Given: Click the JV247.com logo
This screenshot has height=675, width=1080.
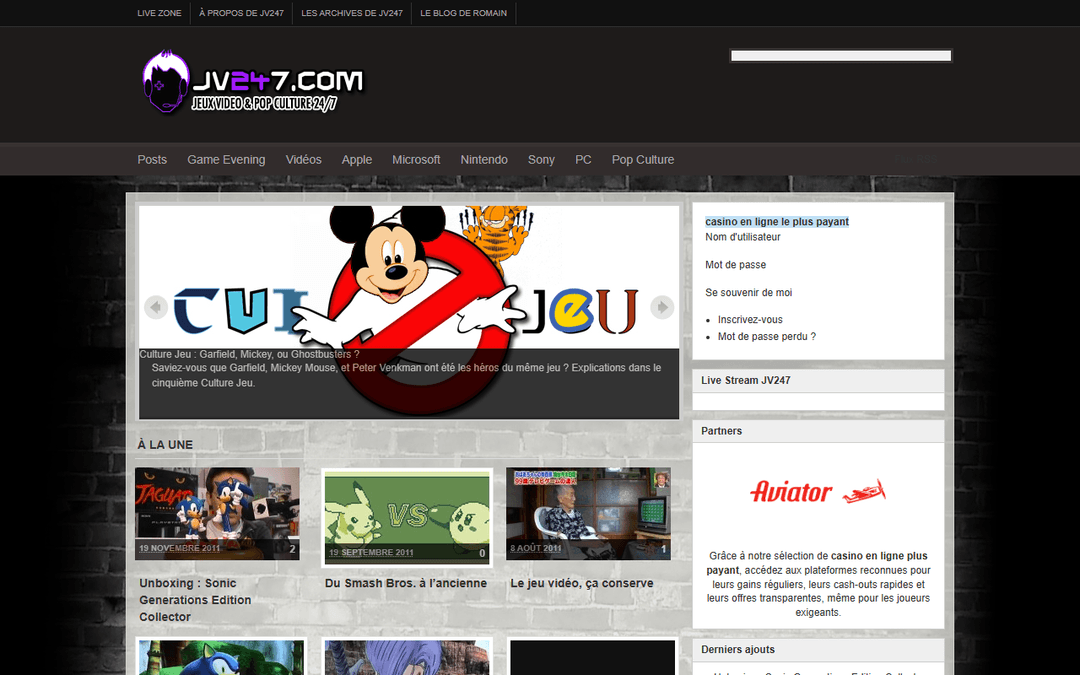Looking at the screenshot, I should pyautogui.click(x=252, y=82).
